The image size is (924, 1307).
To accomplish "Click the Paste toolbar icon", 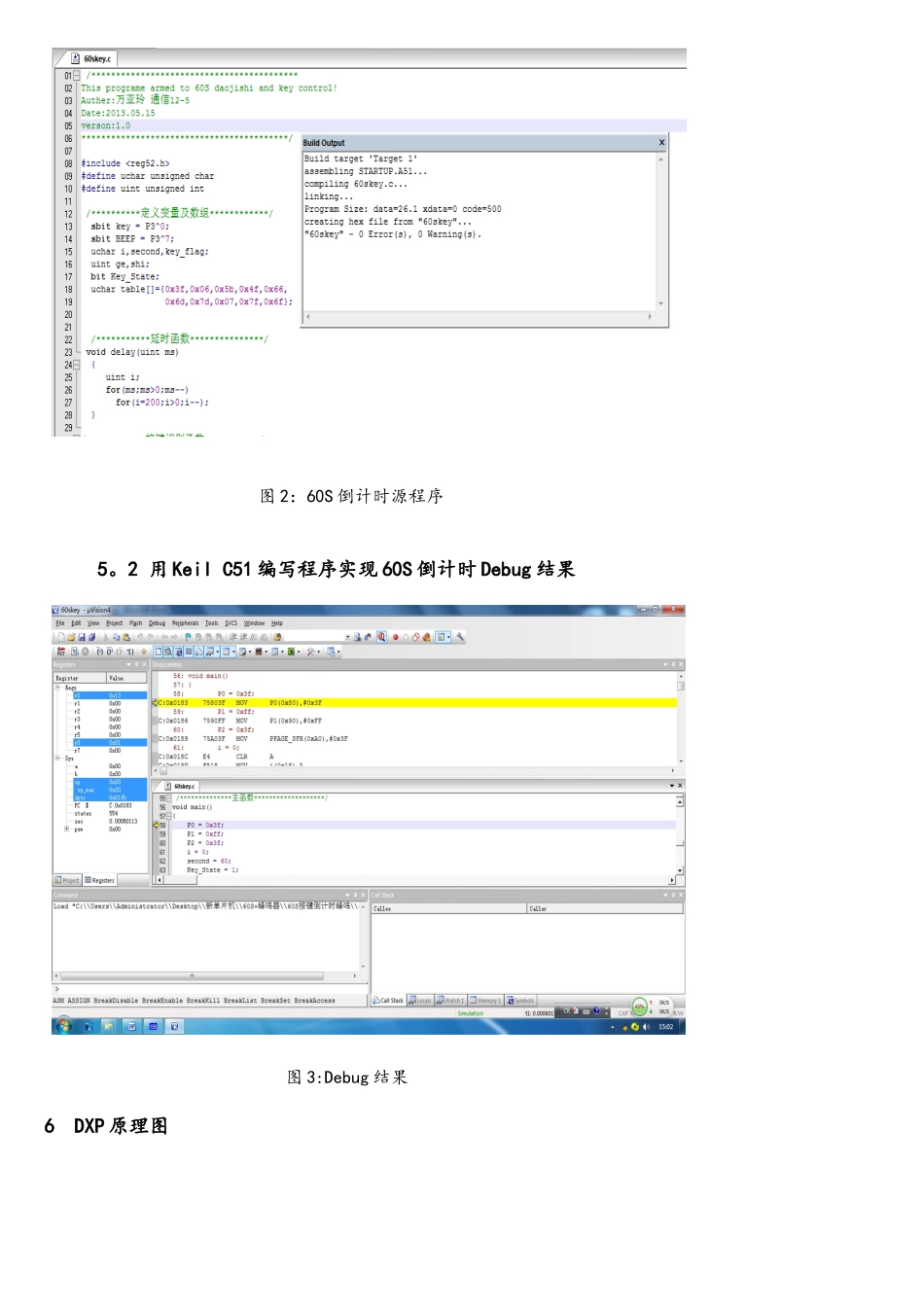I will (x=126, y=637).
